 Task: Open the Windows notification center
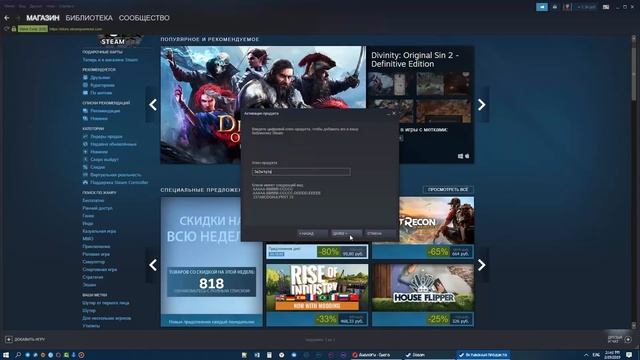pyautogui.click(x=629, y=355)
